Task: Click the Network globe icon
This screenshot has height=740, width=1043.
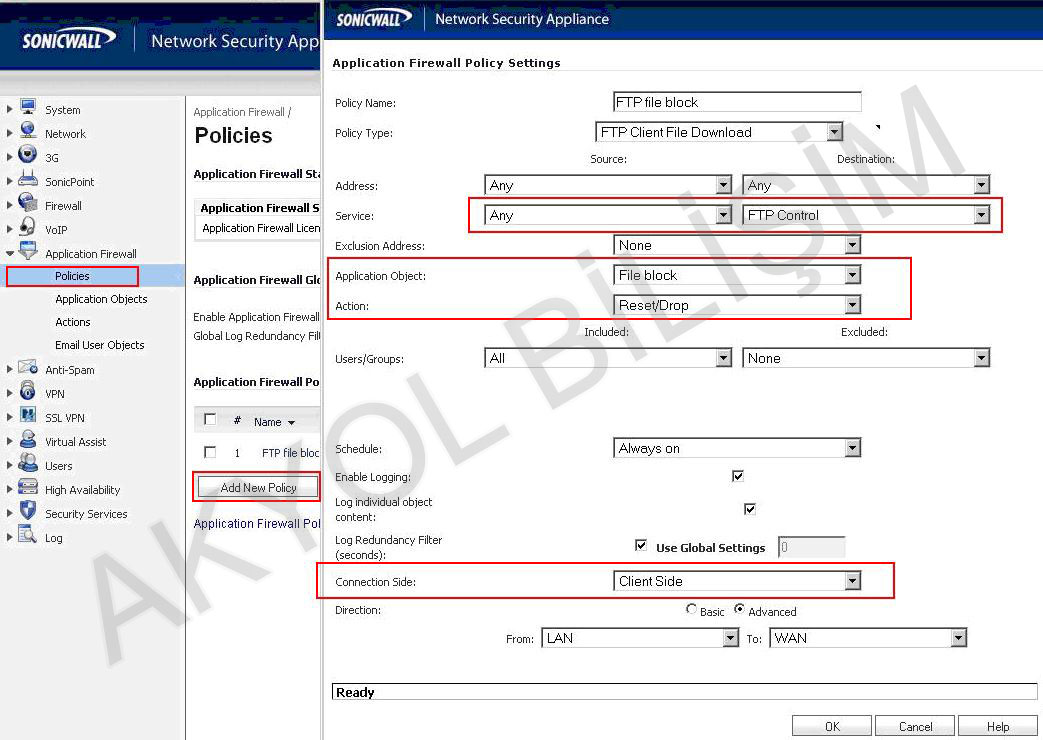Action: click(28, 133)
